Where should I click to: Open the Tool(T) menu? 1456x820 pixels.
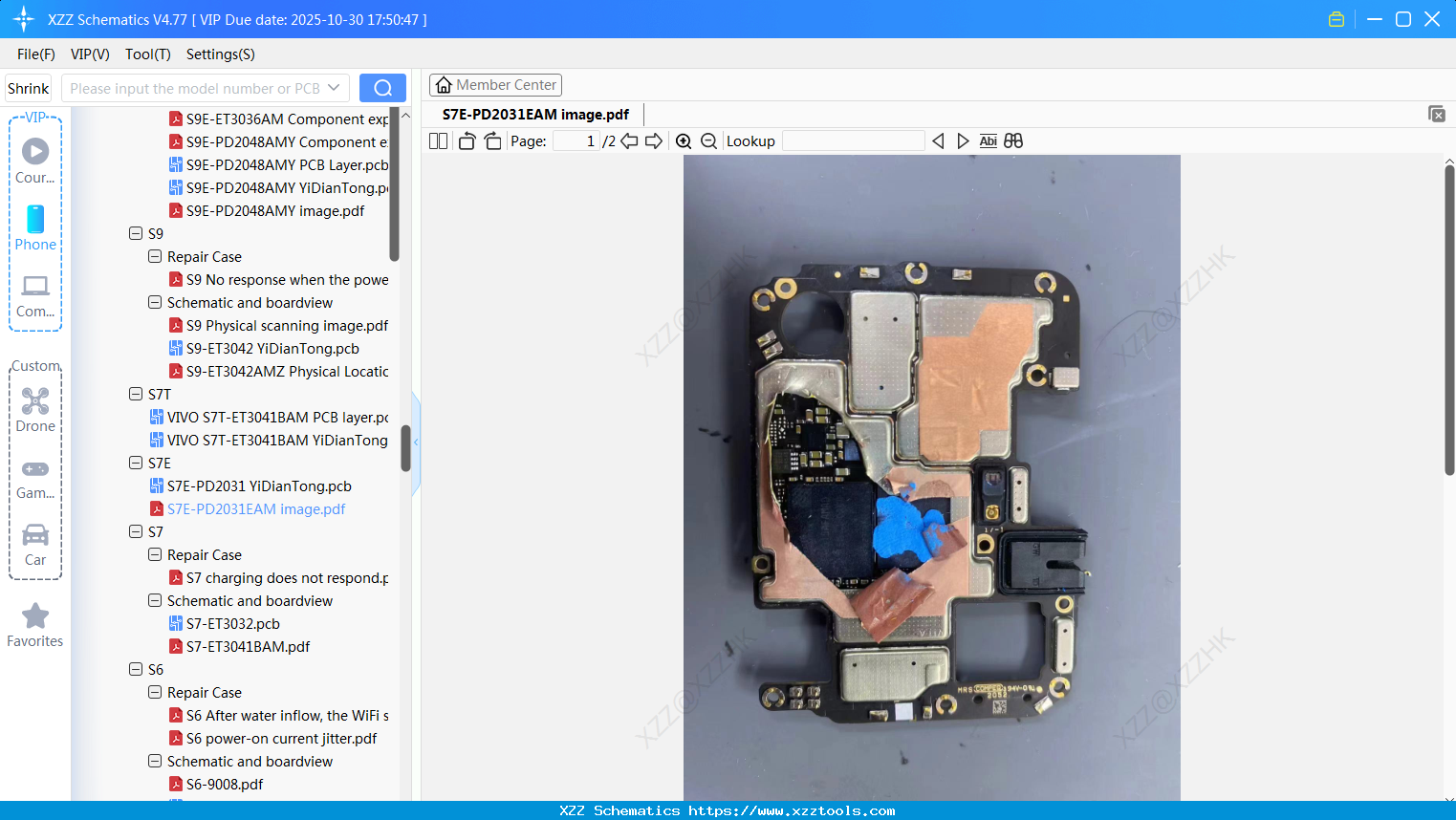(x=148, y=54)
